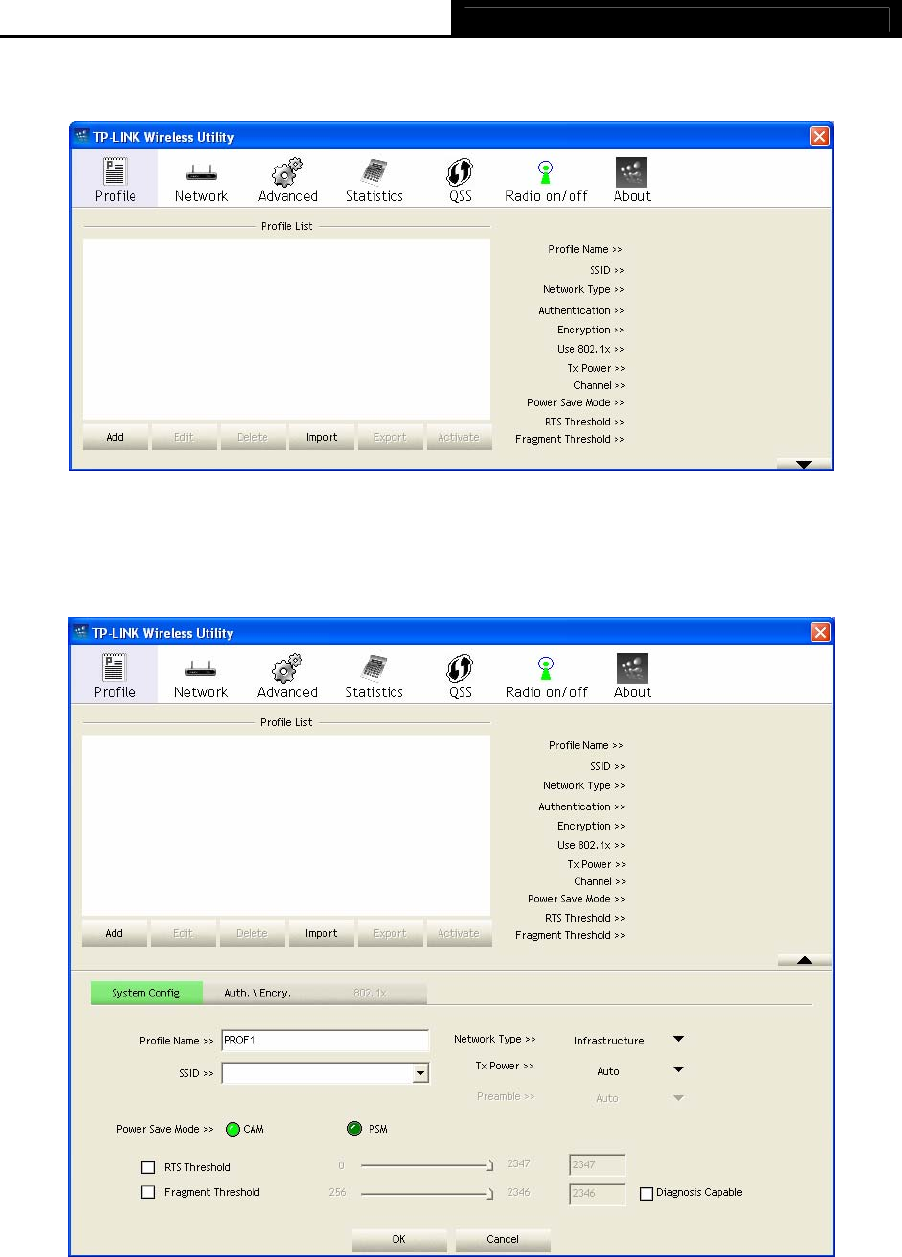
Task: Toggle Radio on/off icon in lower window
Action: (546, 676)
